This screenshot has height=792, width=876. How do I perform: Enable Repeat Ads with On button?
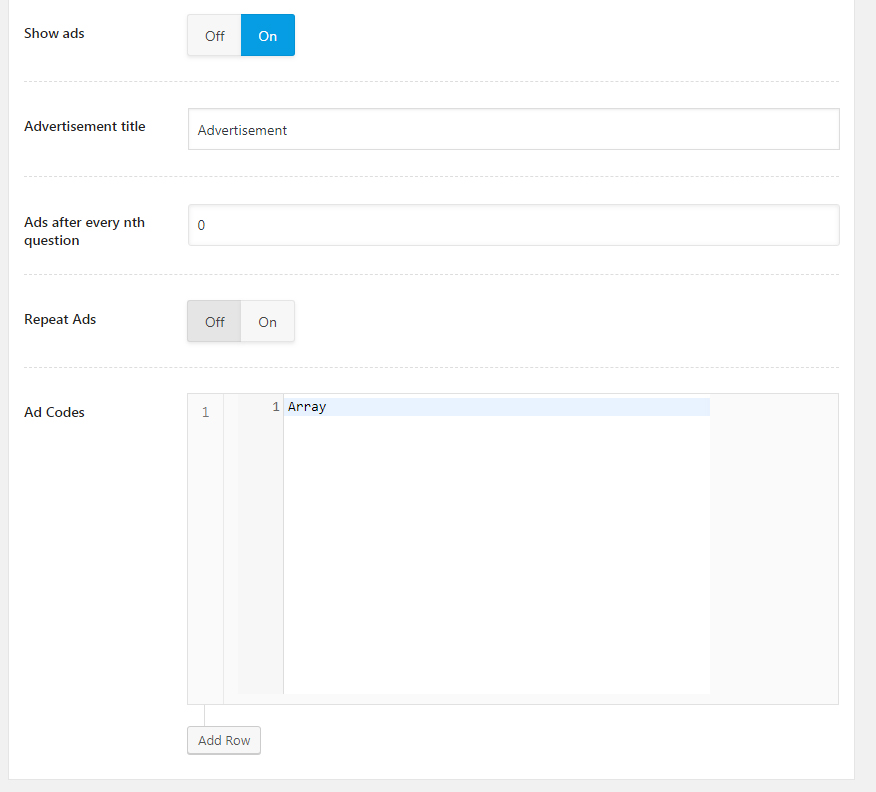(268, 321)
